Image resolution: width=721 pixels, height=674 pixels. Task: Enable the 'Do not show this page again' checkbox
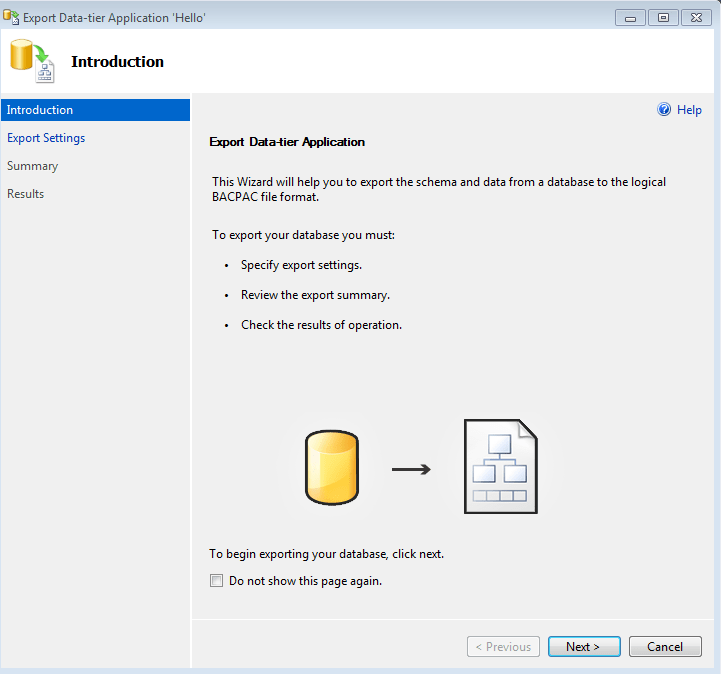216,581
